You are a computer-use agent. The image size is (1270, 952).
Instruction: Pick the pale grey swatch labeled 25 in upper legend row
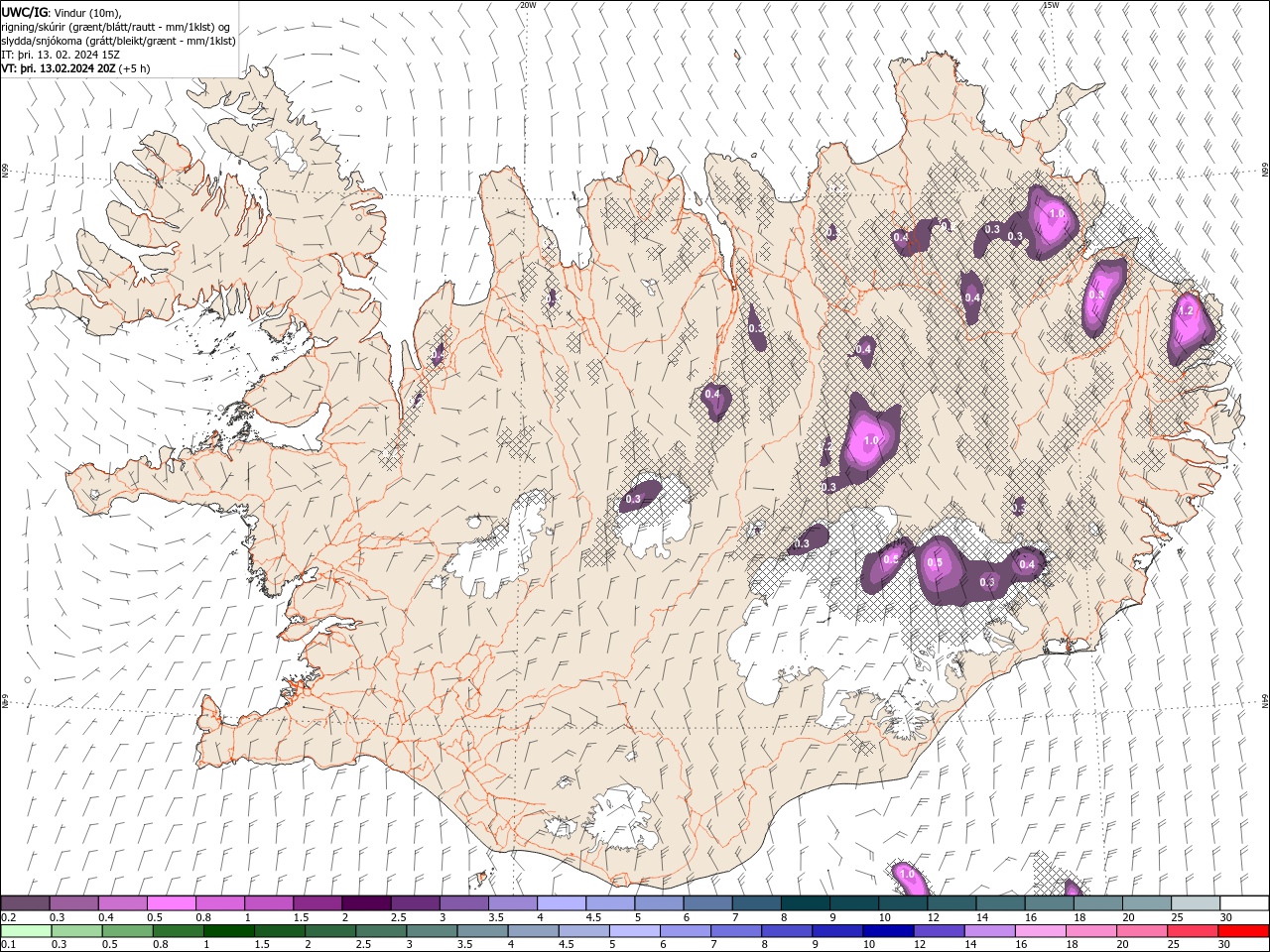1197,903
